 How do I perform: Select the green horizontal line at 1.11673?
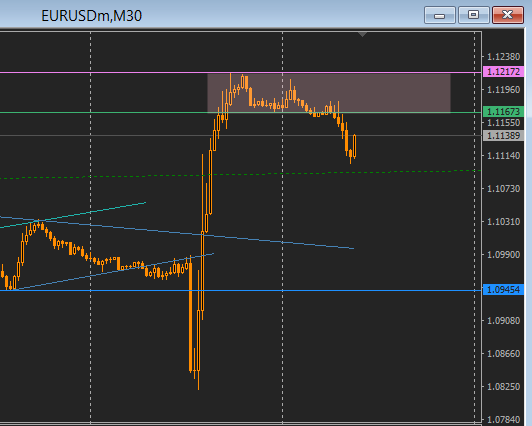click(x=102, y=112)
